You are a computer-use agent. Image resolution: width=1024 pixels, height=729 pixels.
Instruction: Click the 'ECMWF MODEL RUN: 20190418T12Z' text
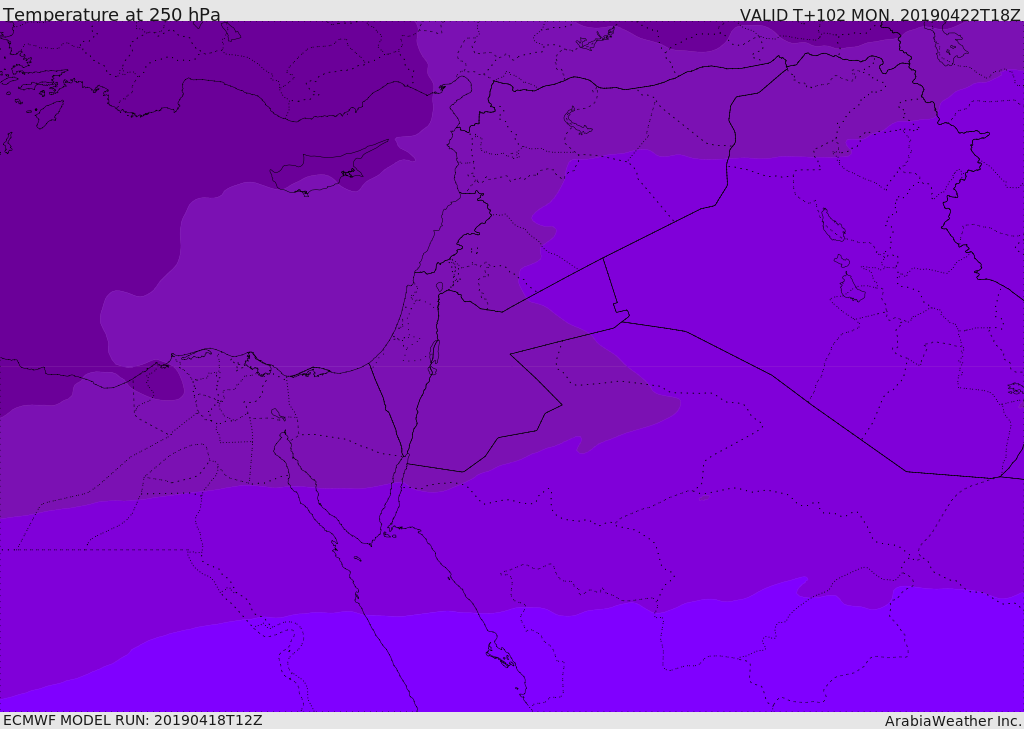(133, 720)
